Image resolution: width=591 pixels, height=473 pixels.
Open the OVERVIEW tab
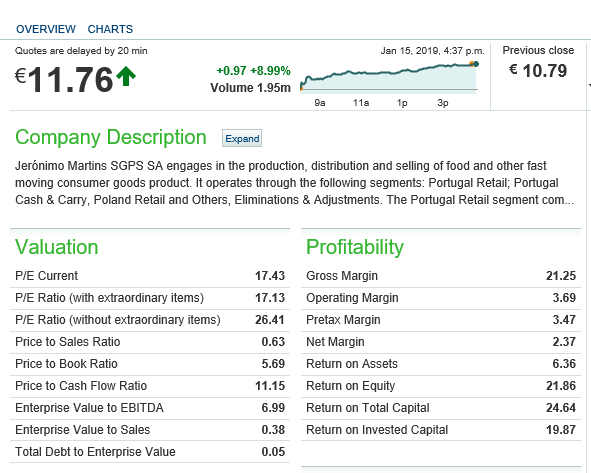click(46, 29)
